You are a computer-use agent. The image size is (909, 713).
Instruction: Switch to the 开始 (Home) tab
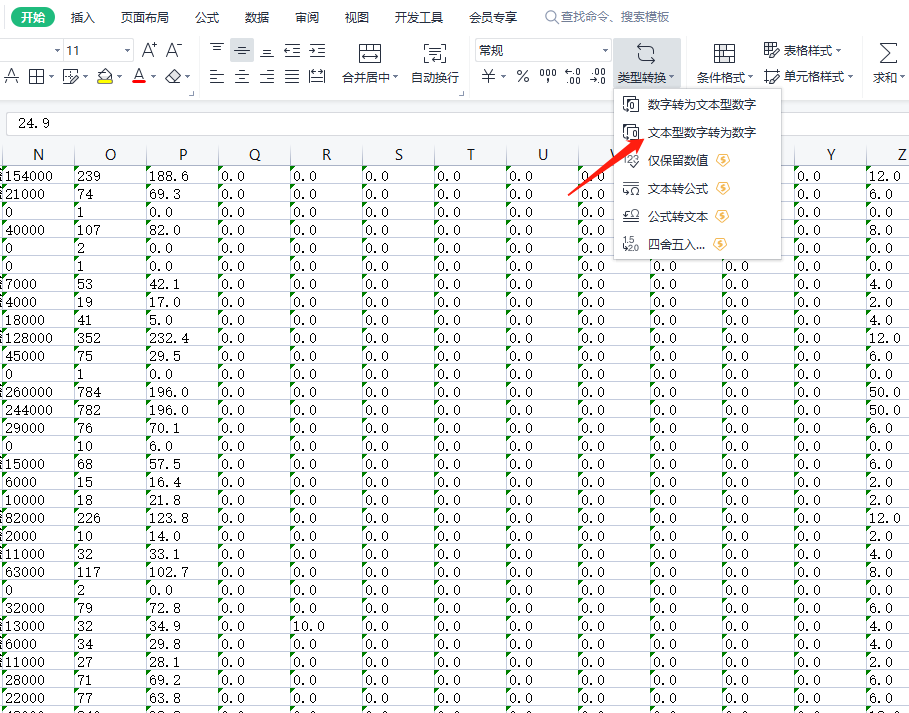(x=33, y=17)
